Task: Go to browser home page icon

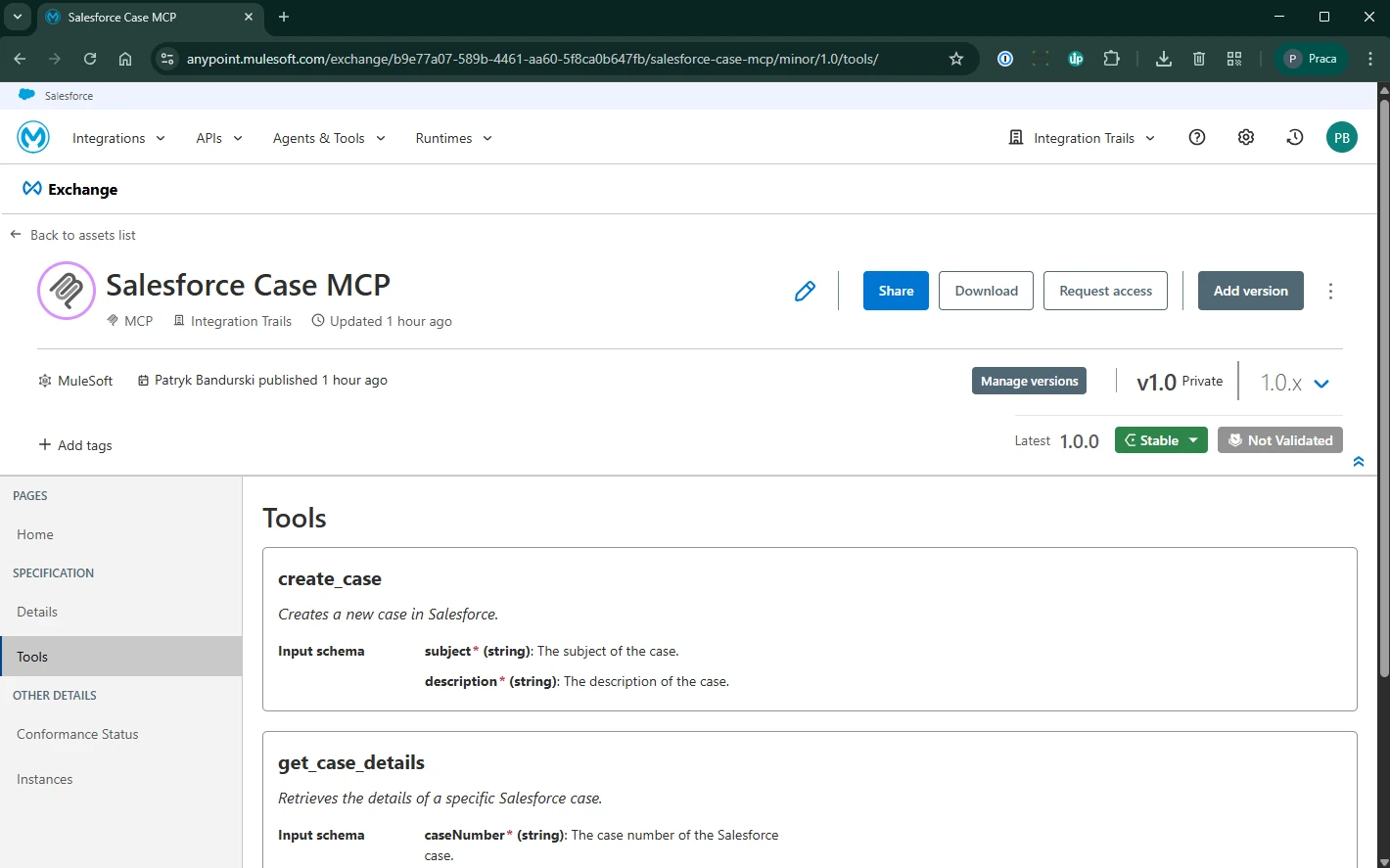Action: pyautogui.click(x=124, y=59)
